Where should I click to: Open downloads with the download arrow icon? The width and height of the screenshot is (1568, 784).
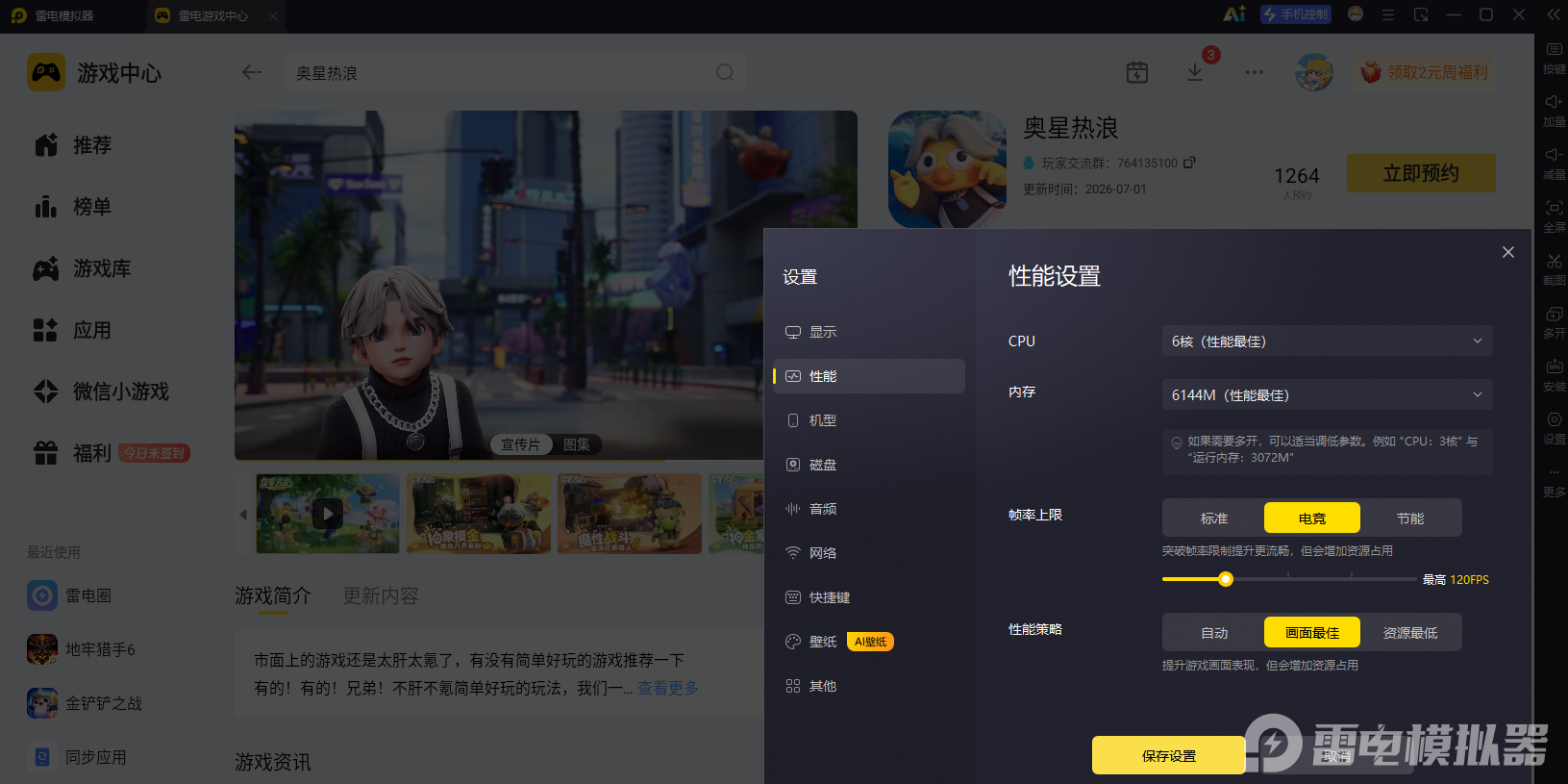pos(1195,72)
